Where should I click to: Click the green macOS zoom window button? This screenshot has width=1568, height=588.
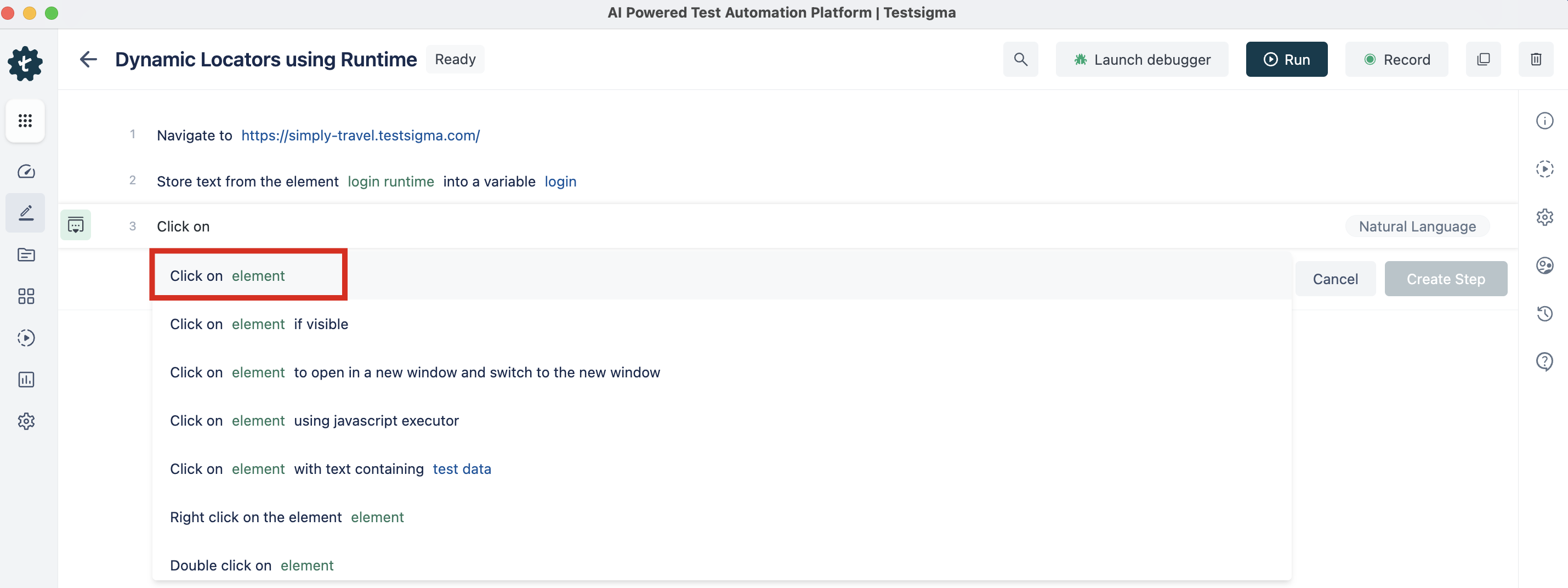pos(52,13)
